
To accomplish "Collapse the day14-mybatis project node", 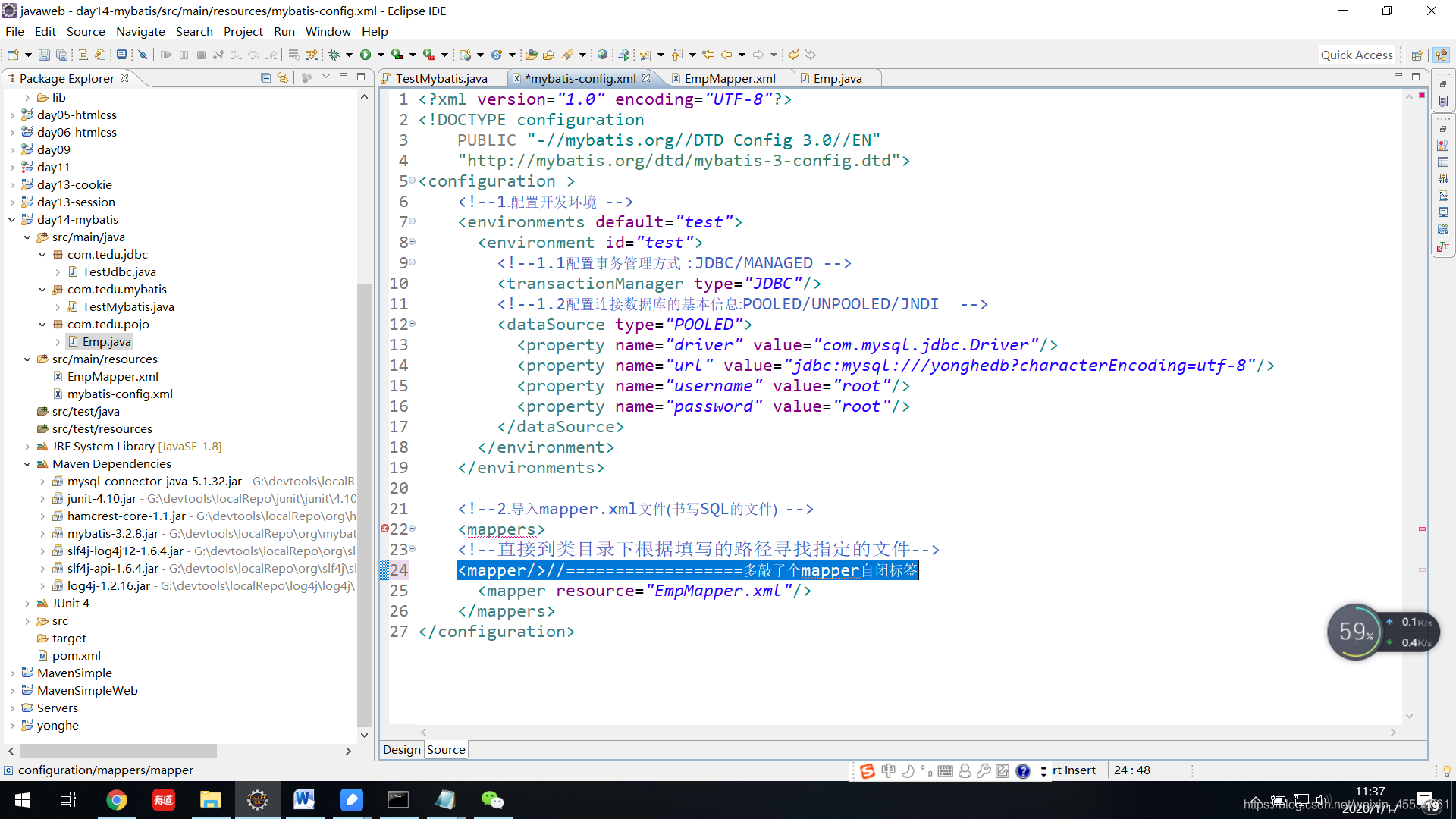I will [12, 220].
